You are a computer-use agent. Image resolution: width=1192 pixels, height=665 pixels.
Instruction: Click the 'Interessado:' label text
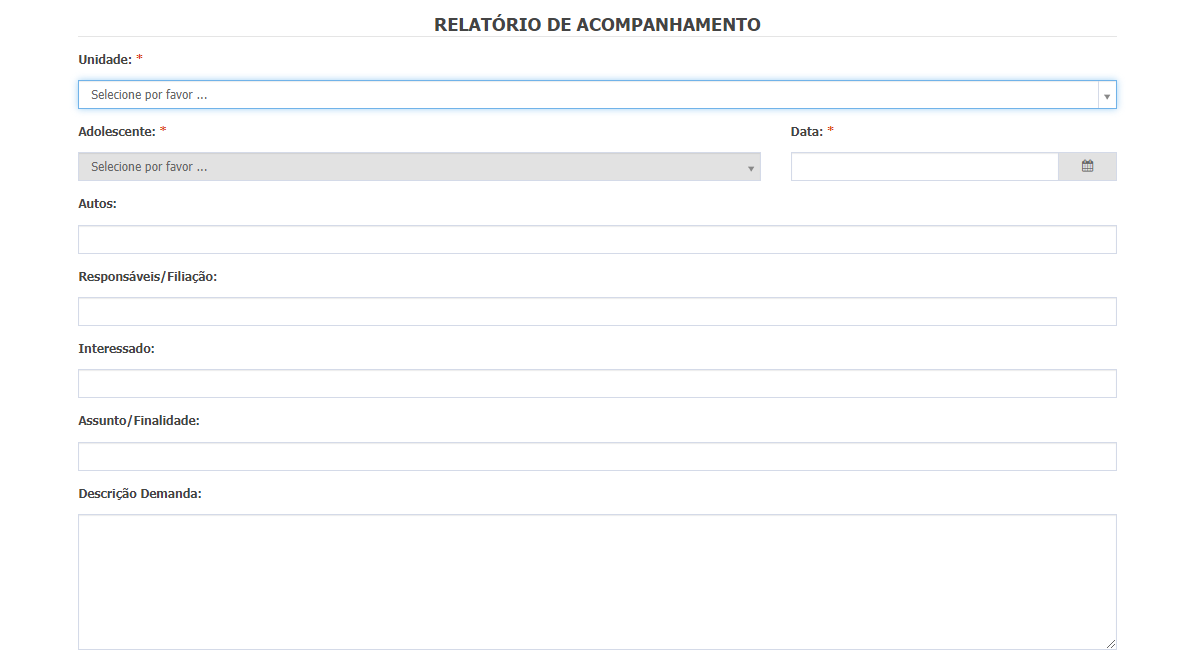pyautogui.click(x=116, y=349)
